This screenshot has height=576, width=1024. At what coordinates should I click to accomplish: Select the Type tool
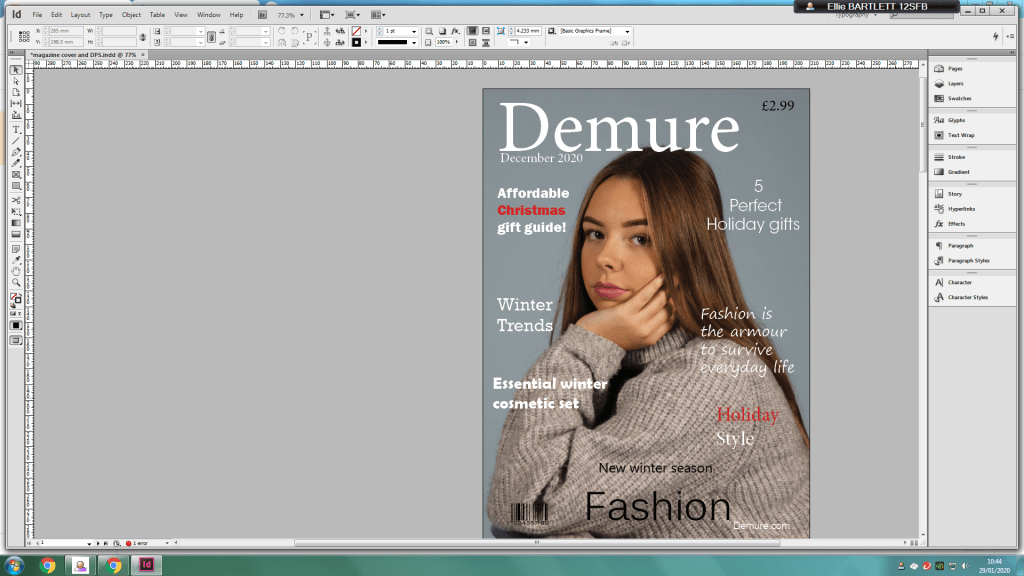(16, 129)
